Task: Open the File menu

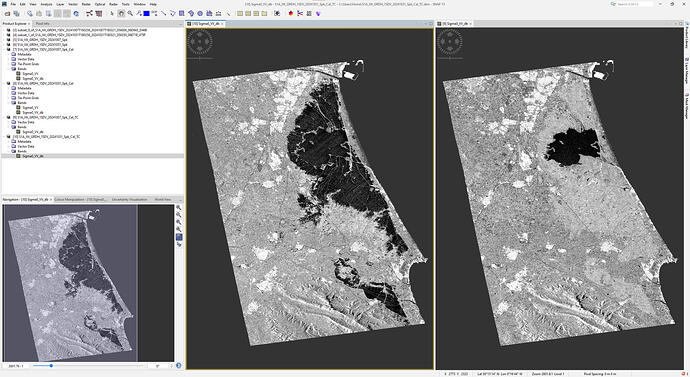Action: pyautogui.click(x=13, y=4)
